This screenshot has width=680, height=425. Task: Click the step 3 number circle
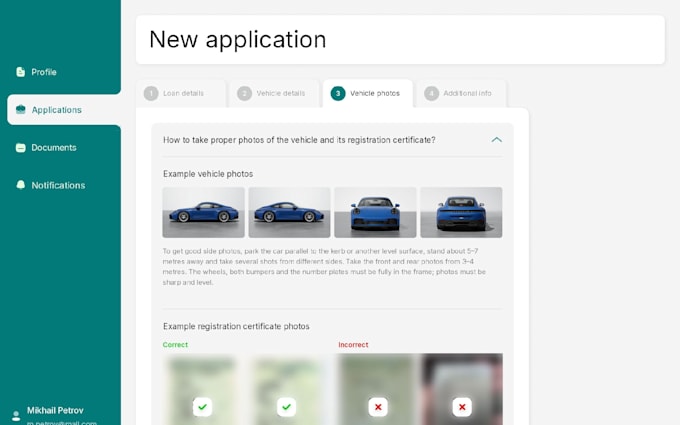(x=338, y=93)
